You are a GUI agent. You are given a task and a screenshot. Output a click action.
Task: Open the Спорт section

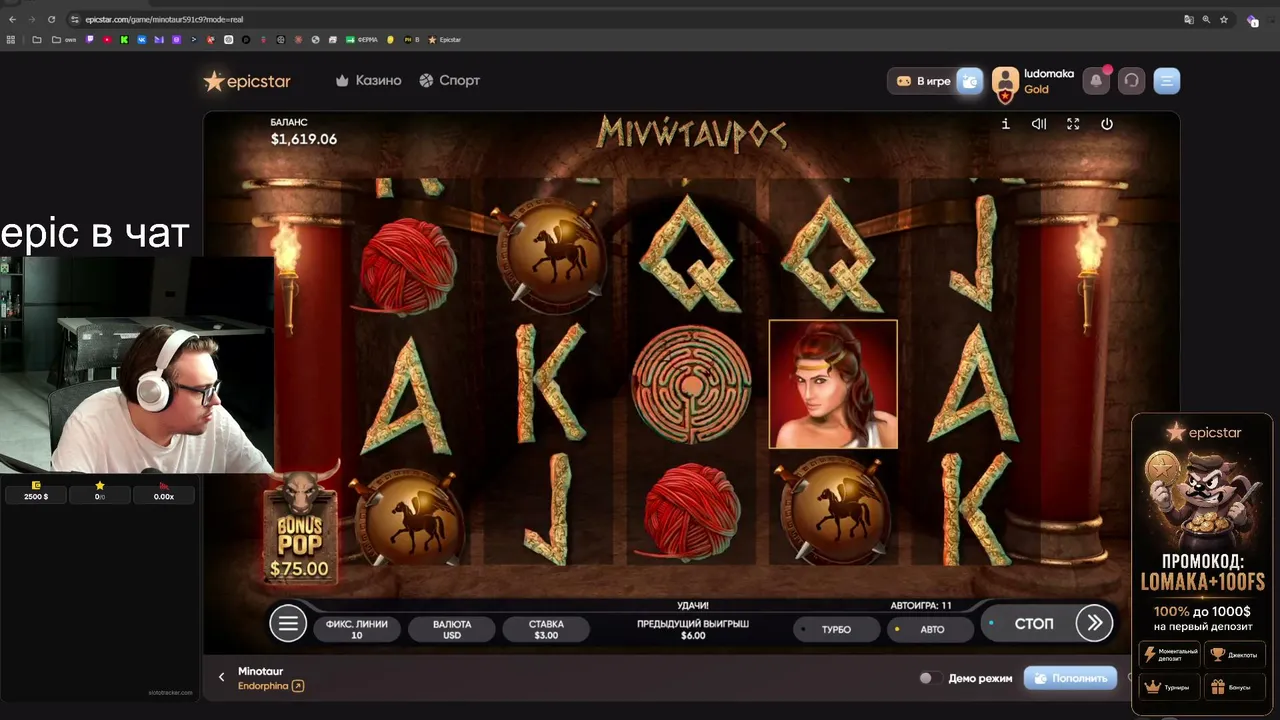point(449,81)
